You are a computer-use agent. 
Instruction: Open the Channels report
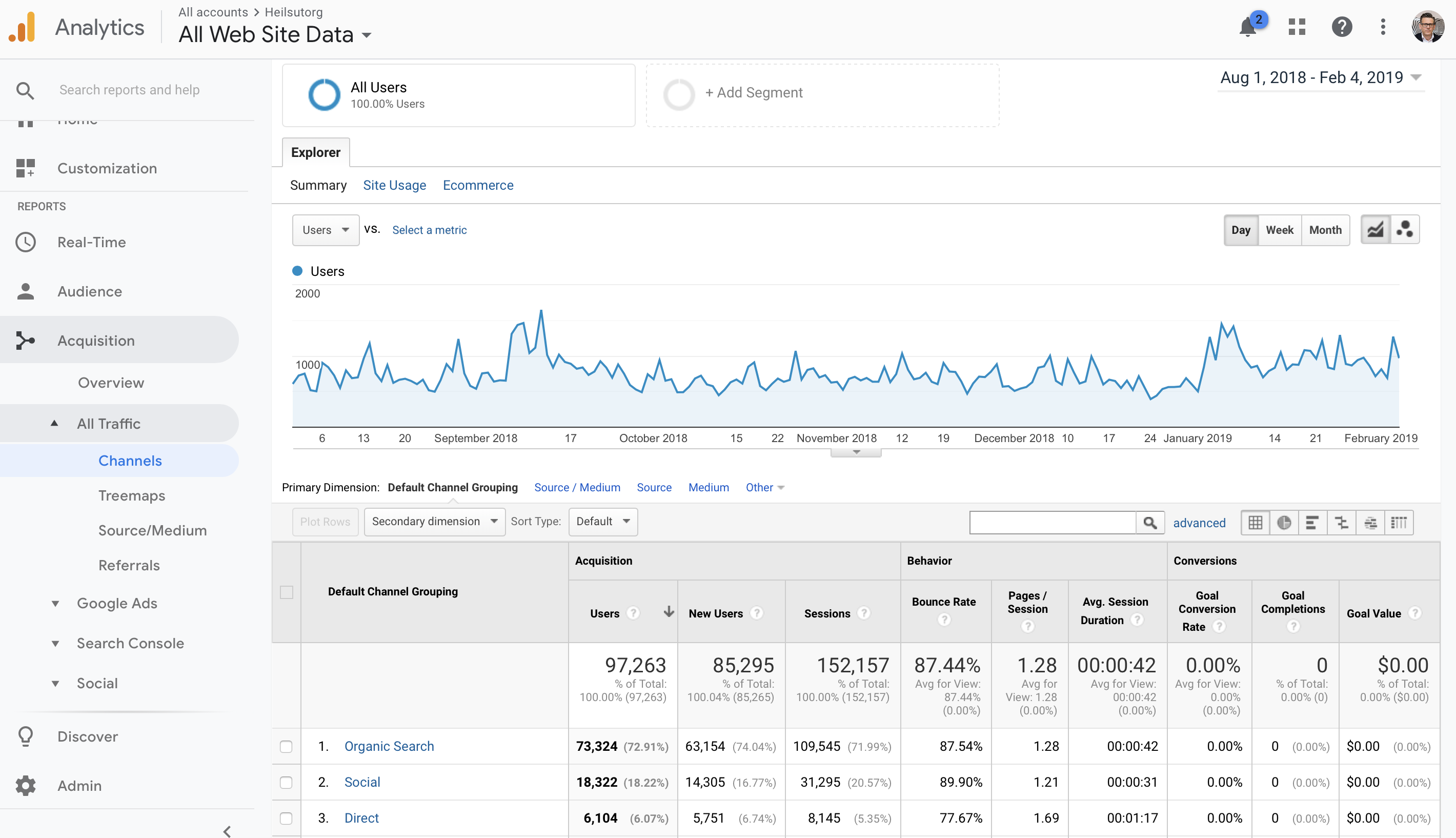(130, 461)
